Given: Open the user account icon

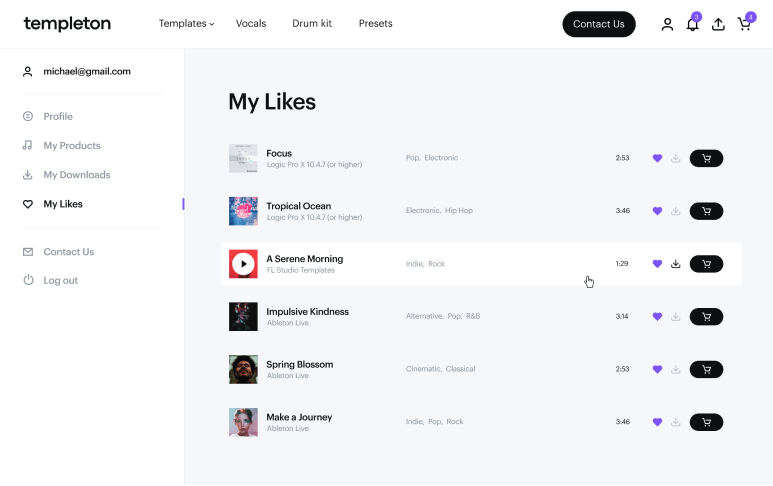Looking at the screenshot, I should (667, 24).
